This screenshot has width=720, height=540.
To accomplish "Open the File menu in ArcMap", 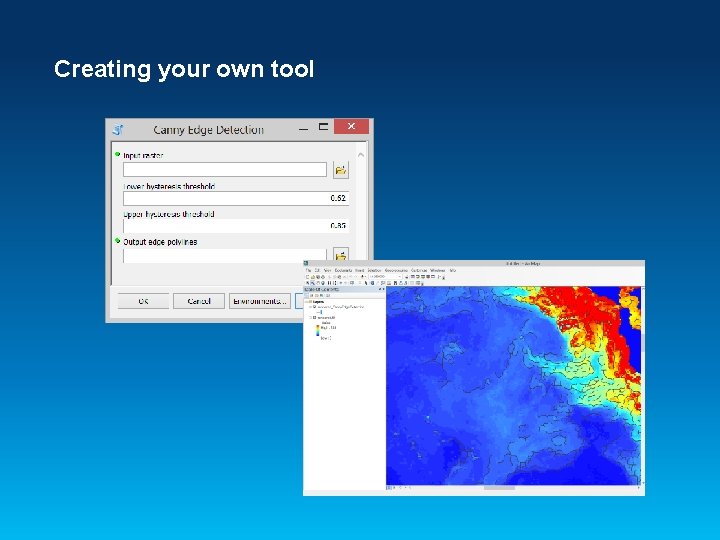I will pos(308,270).
